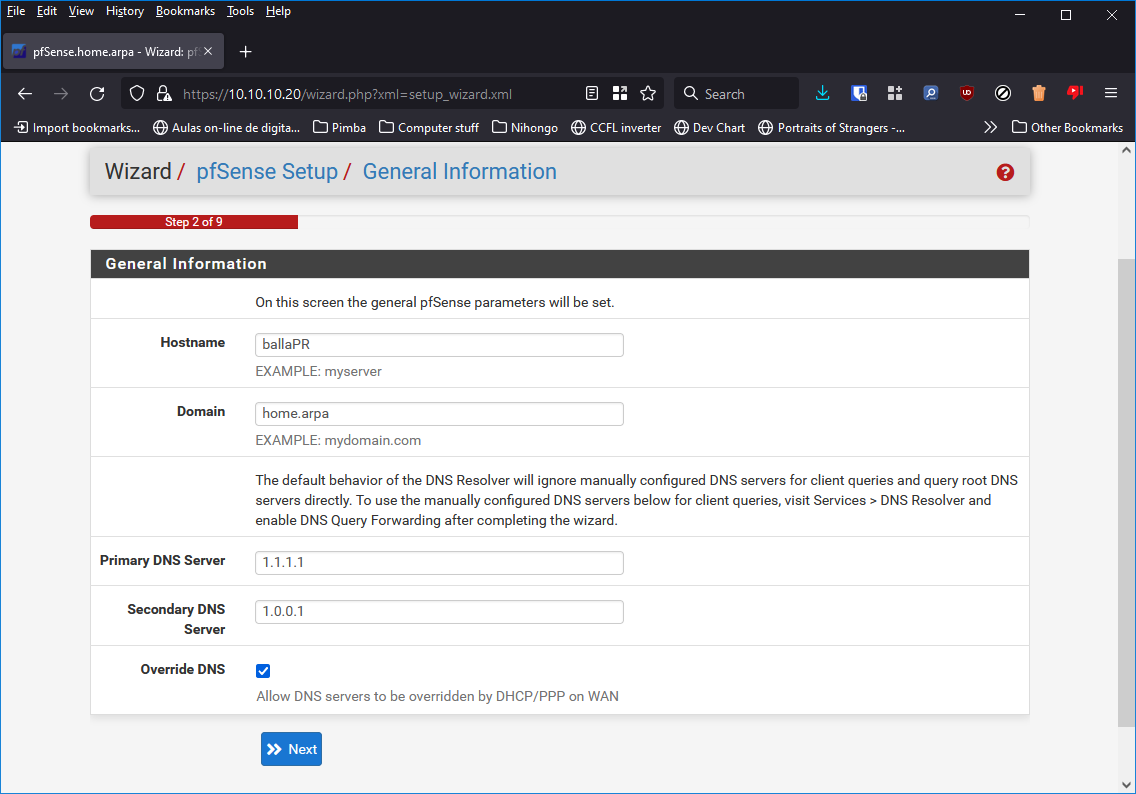Toggle reader view icon in address bar
This screenshot has height=794, width=1136.
tap(592, 93)
